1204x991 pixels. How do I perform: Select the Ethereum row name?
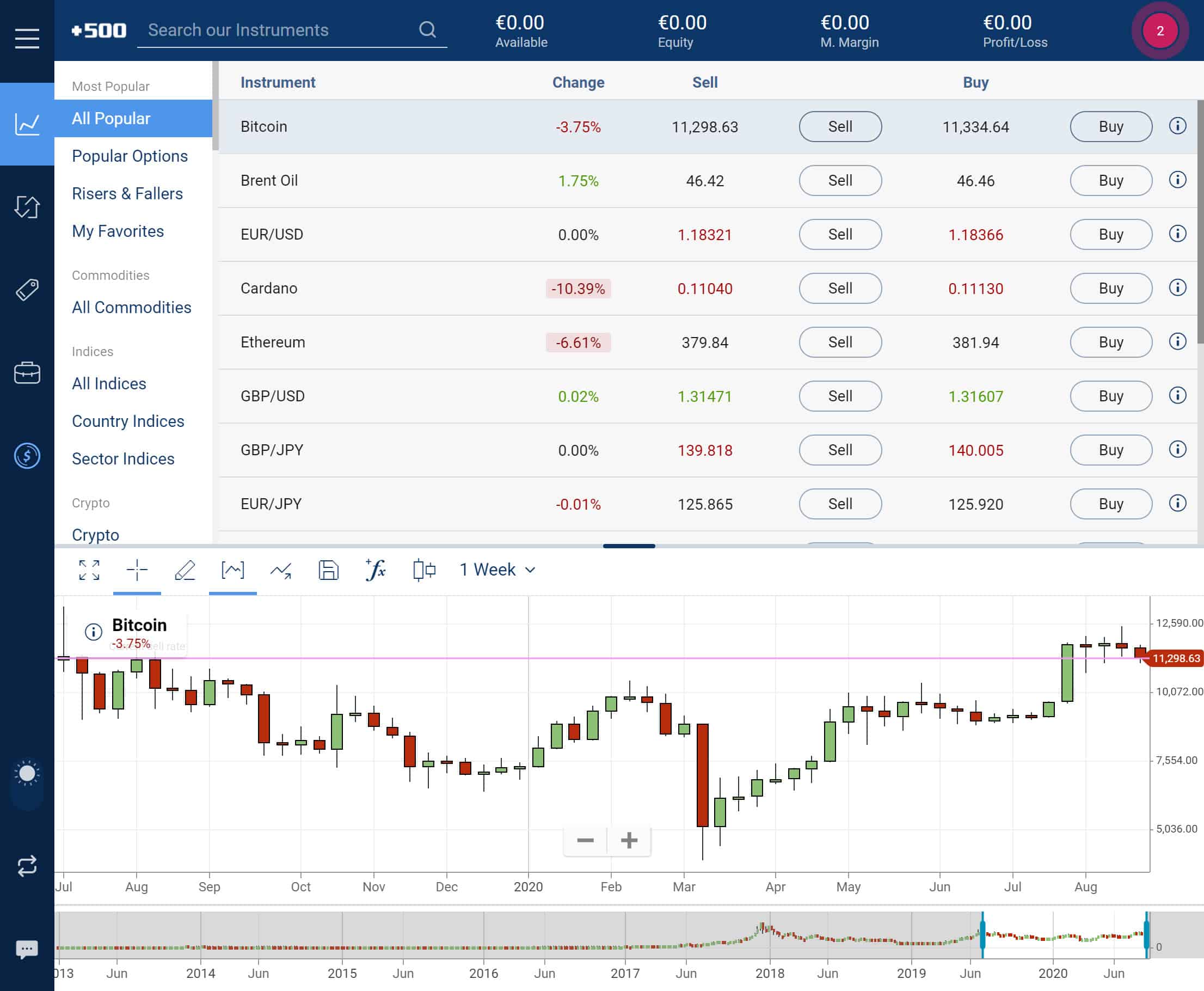click(273, 342)
